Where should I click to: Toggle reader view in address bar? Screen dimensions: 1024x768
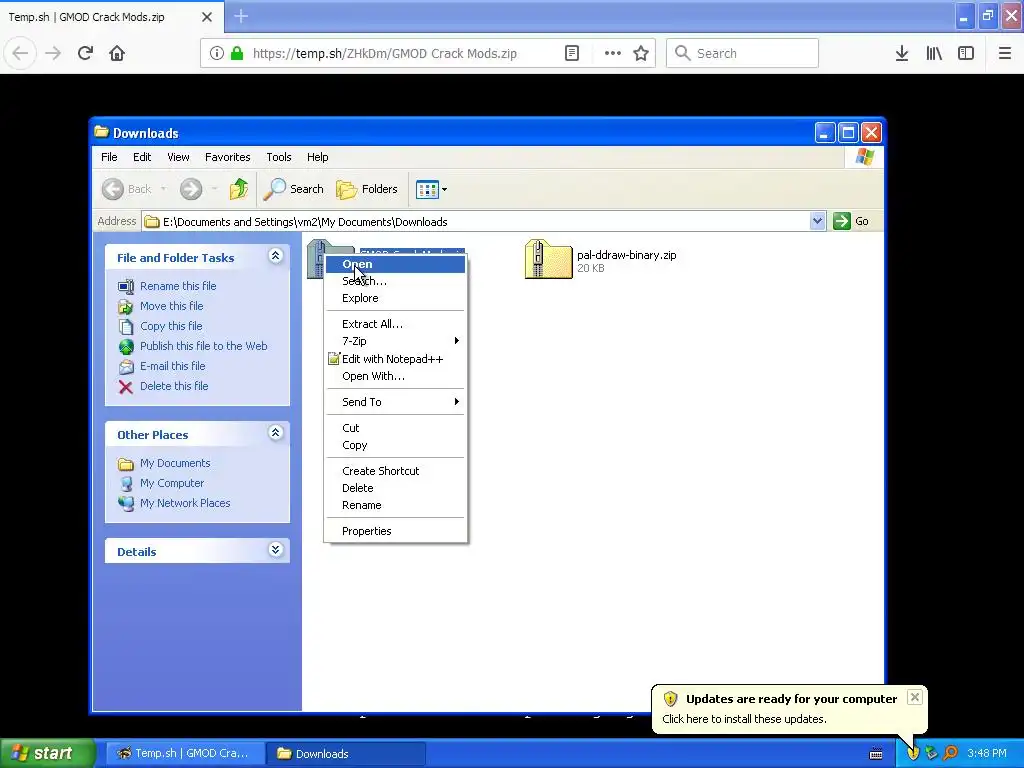571,53
